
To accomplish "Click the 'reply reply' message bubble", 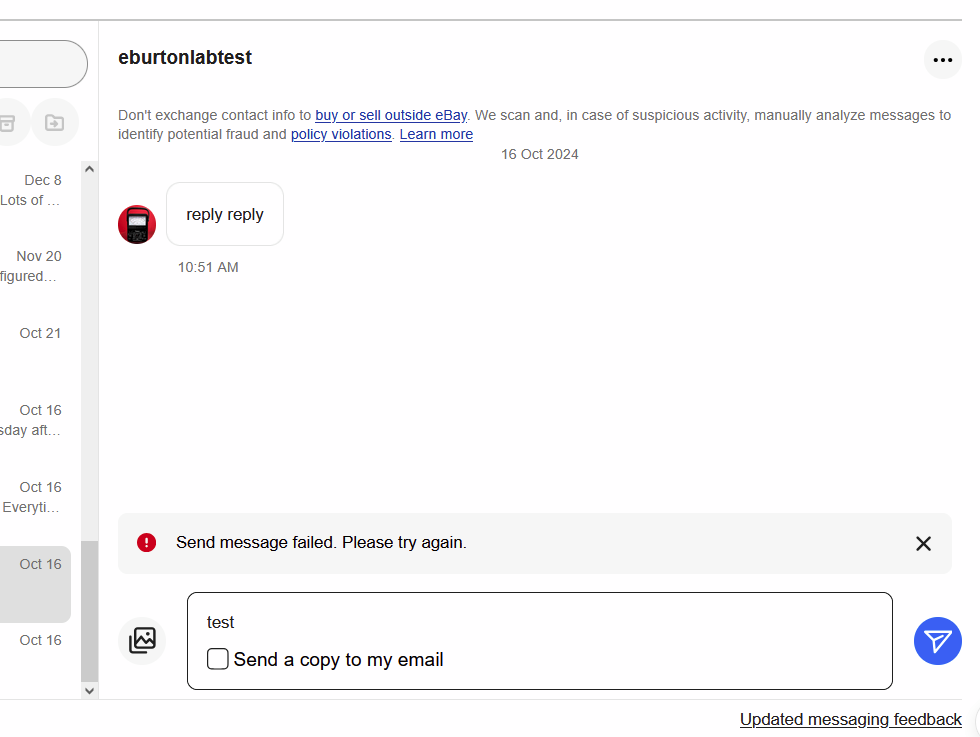I will 225,214.
